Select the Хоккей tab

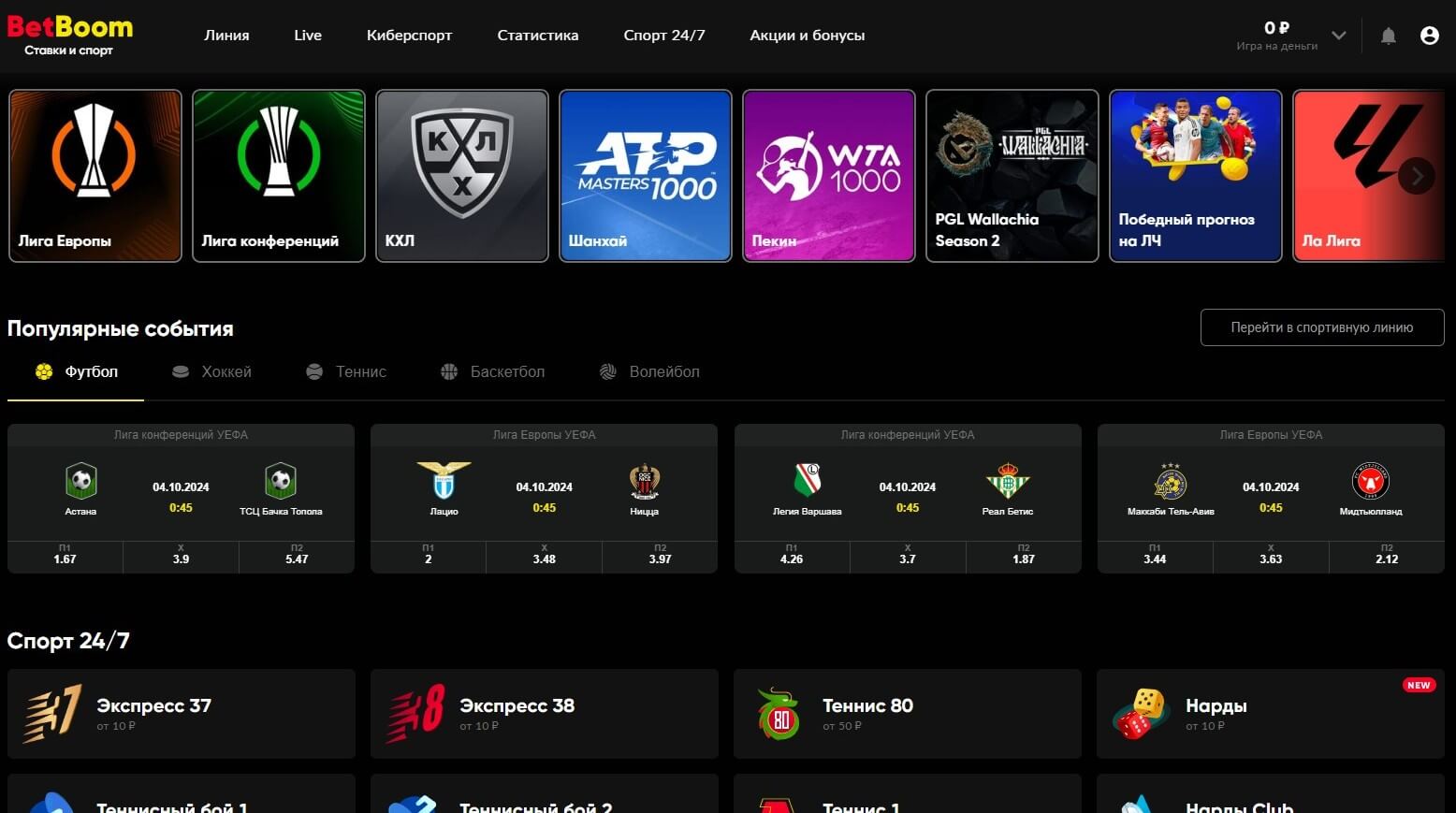coord(211,372)
